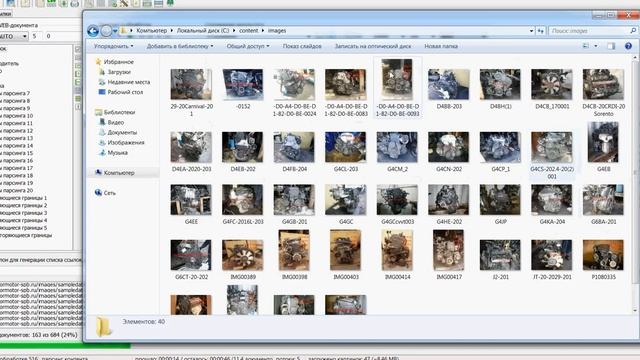
Task: Click the Explorer Back navigation arrow
Action: [x=93, y=31]
